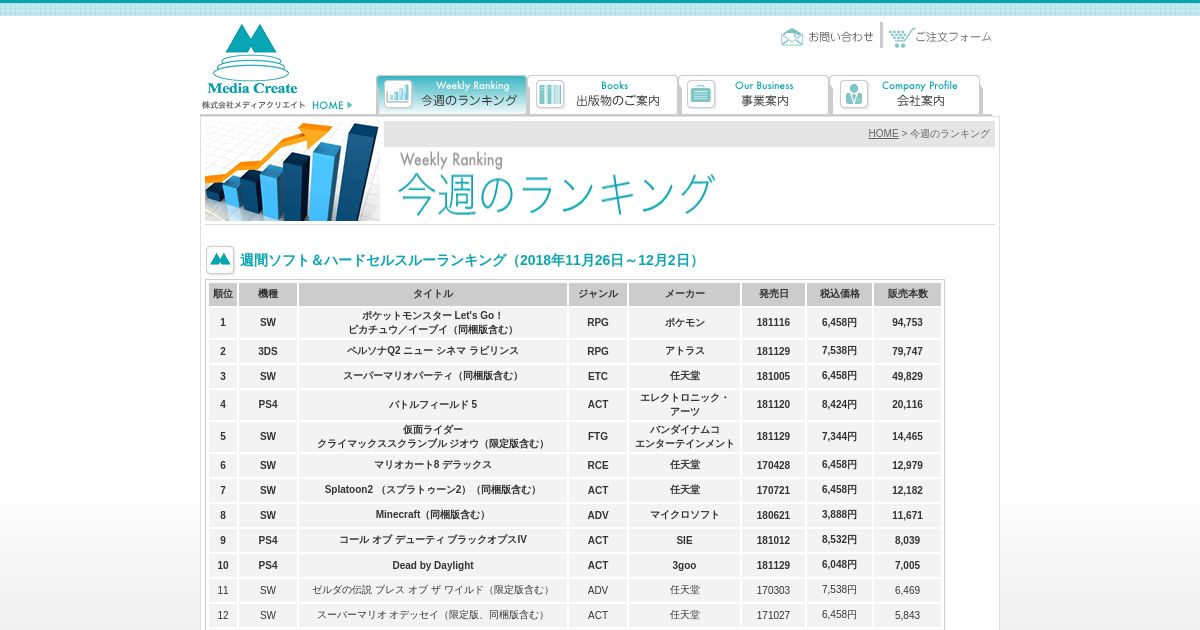Click the icon beside weekly ranking heading
The width and height of the screenshot is (1200, 630).
[220, 260]
